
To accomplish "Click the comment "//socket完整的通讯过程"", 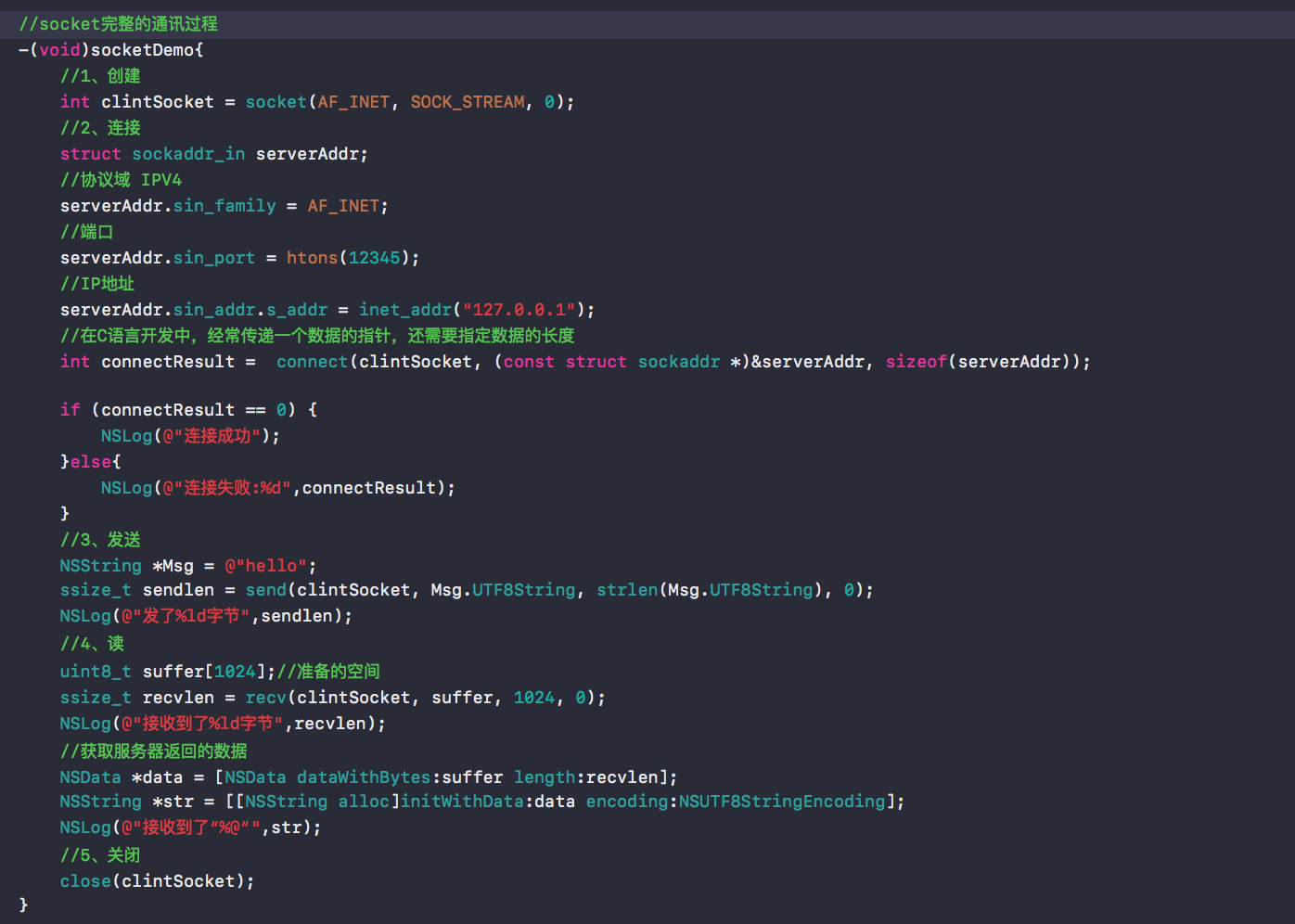I will click(x=119, y=24).
